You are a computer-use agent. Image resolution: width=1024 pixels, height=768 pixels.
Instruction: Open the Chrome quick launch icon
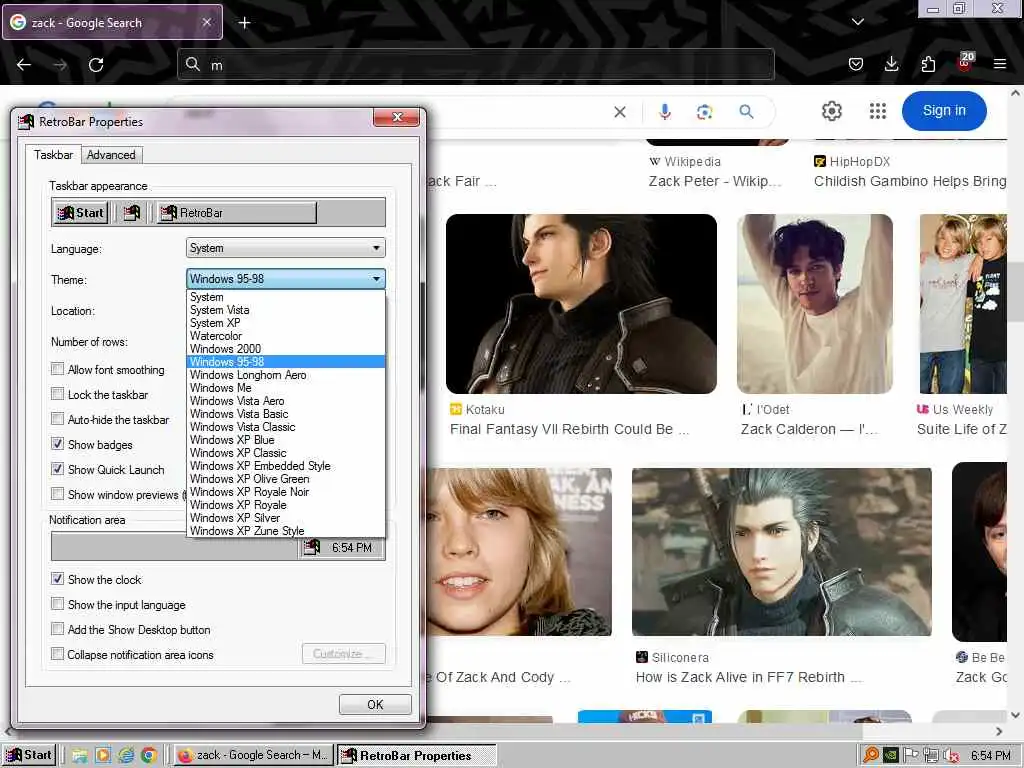[149, 756]
